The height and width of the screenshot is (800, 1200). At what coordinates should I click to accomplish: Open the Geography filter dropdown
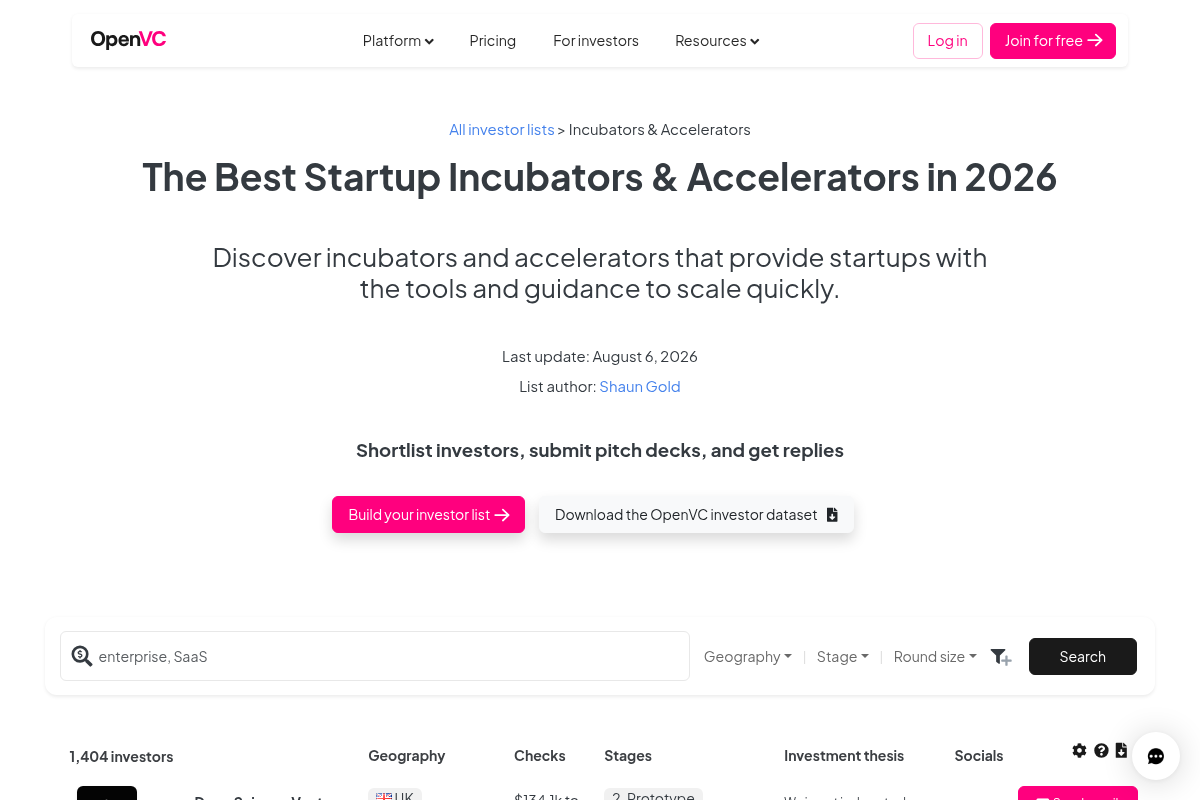pyautogui.click(x=748, y=657)
